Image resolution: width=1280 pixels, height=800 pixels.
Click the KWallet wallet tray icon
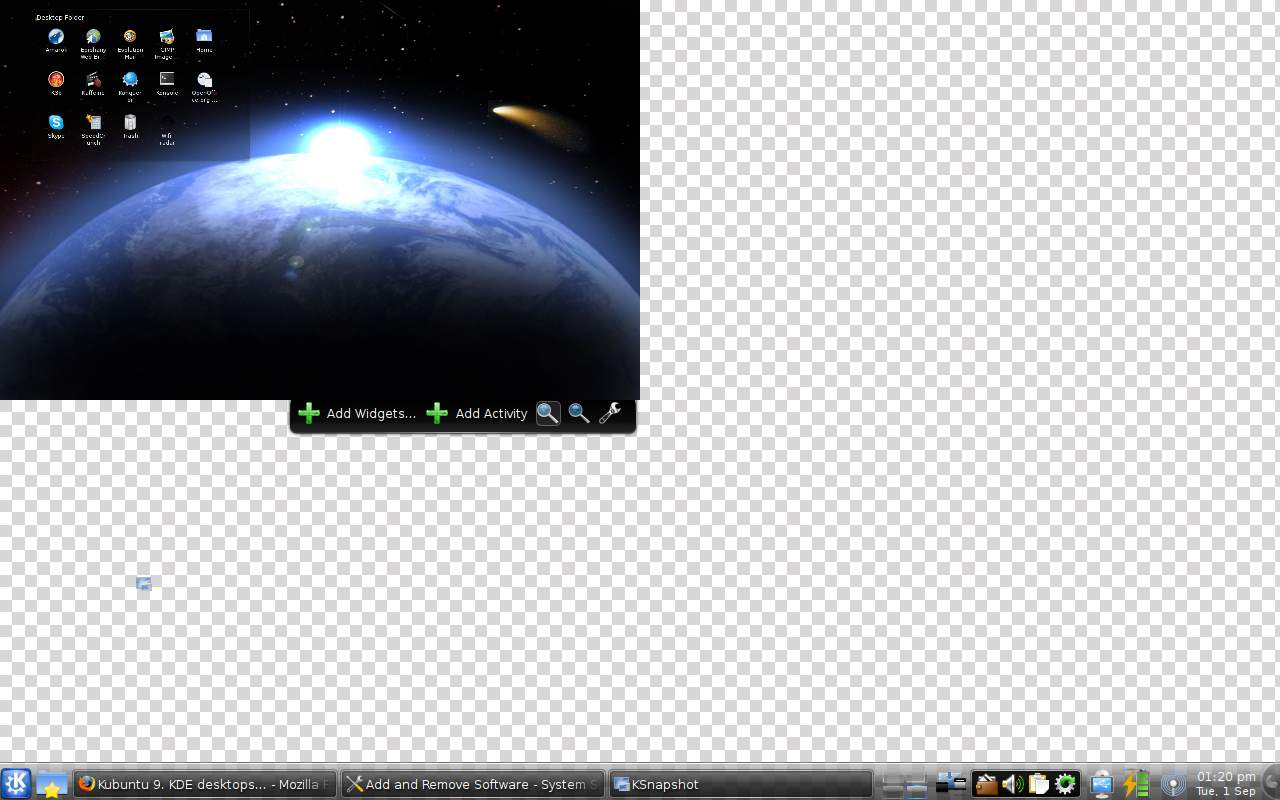(986, 785)
